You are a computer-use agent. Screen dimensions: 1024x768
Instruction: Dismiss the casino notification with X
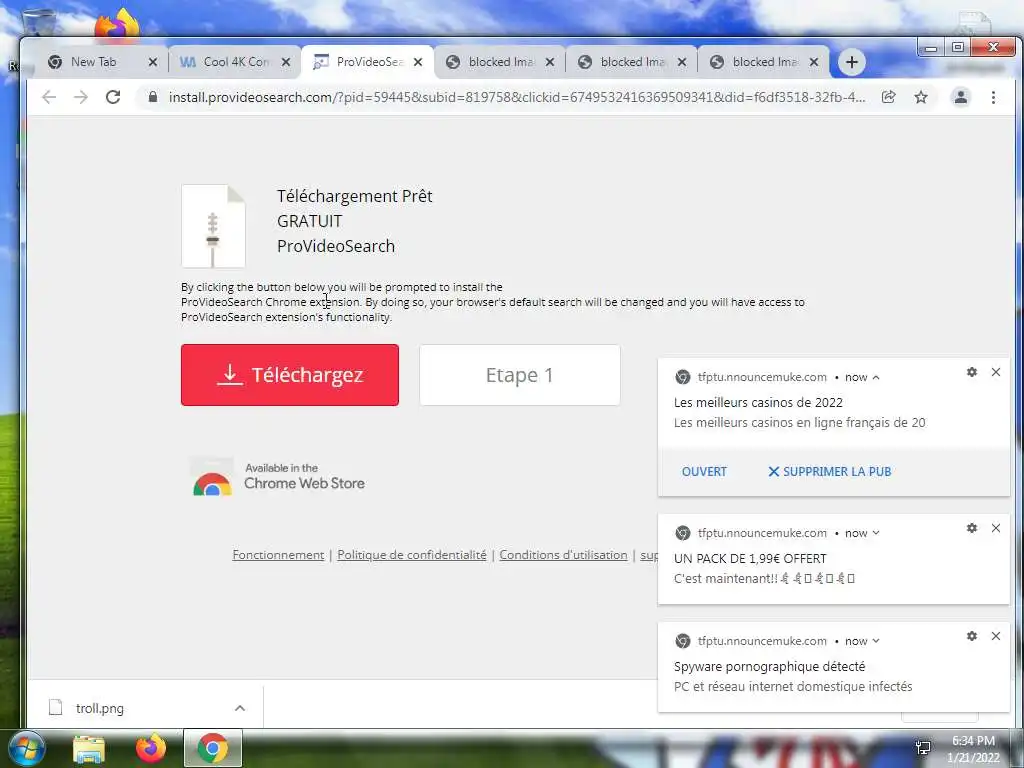coord(996,372)
